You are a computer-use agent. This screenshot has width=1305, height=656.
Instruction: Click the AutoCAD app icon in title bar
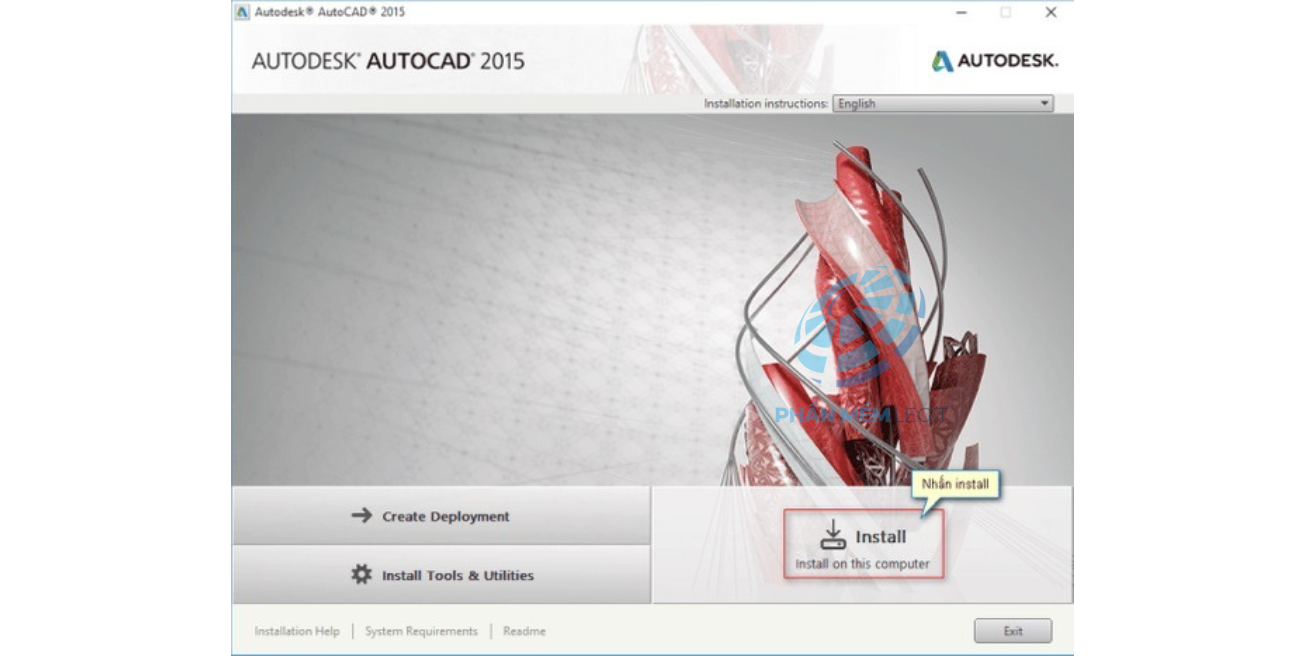pos(242,12)
